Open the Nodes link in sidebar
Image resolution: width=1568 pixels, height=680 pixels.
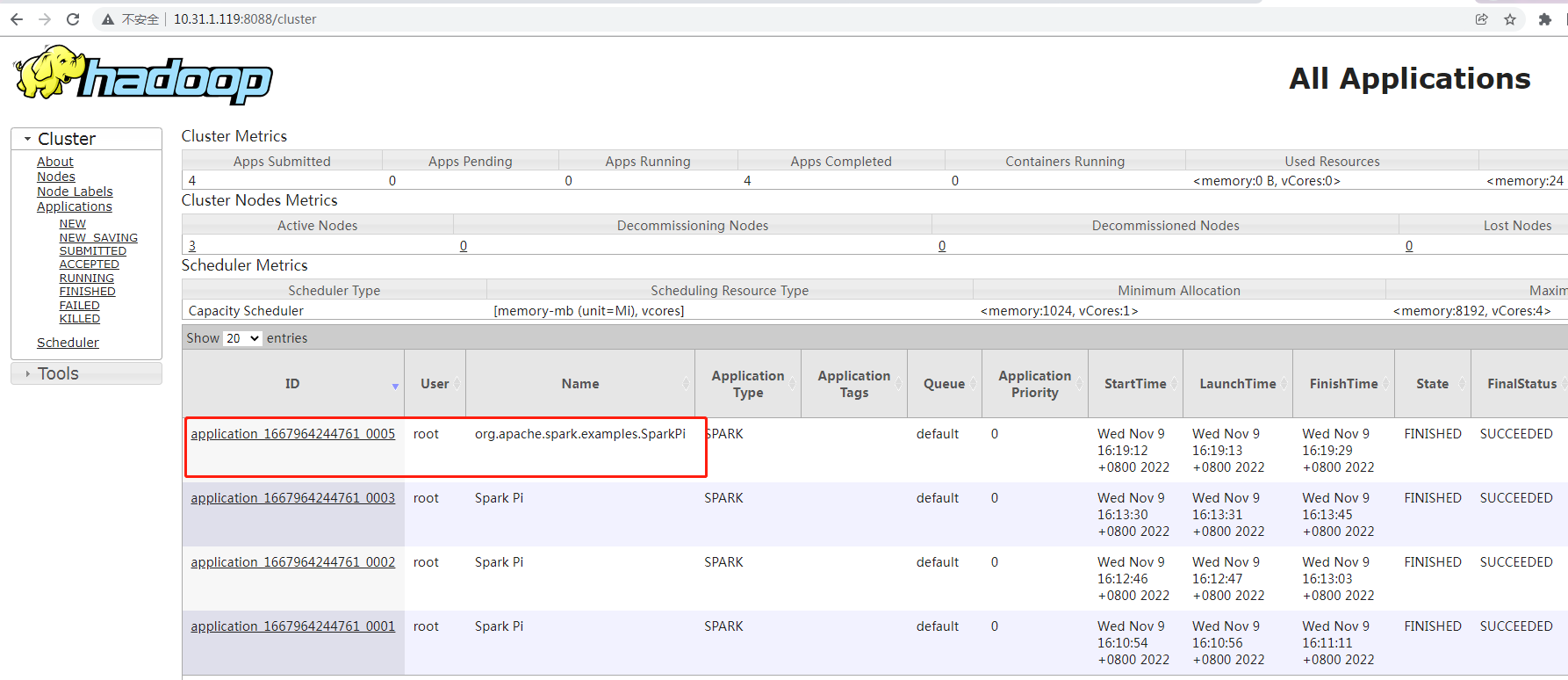56,177
